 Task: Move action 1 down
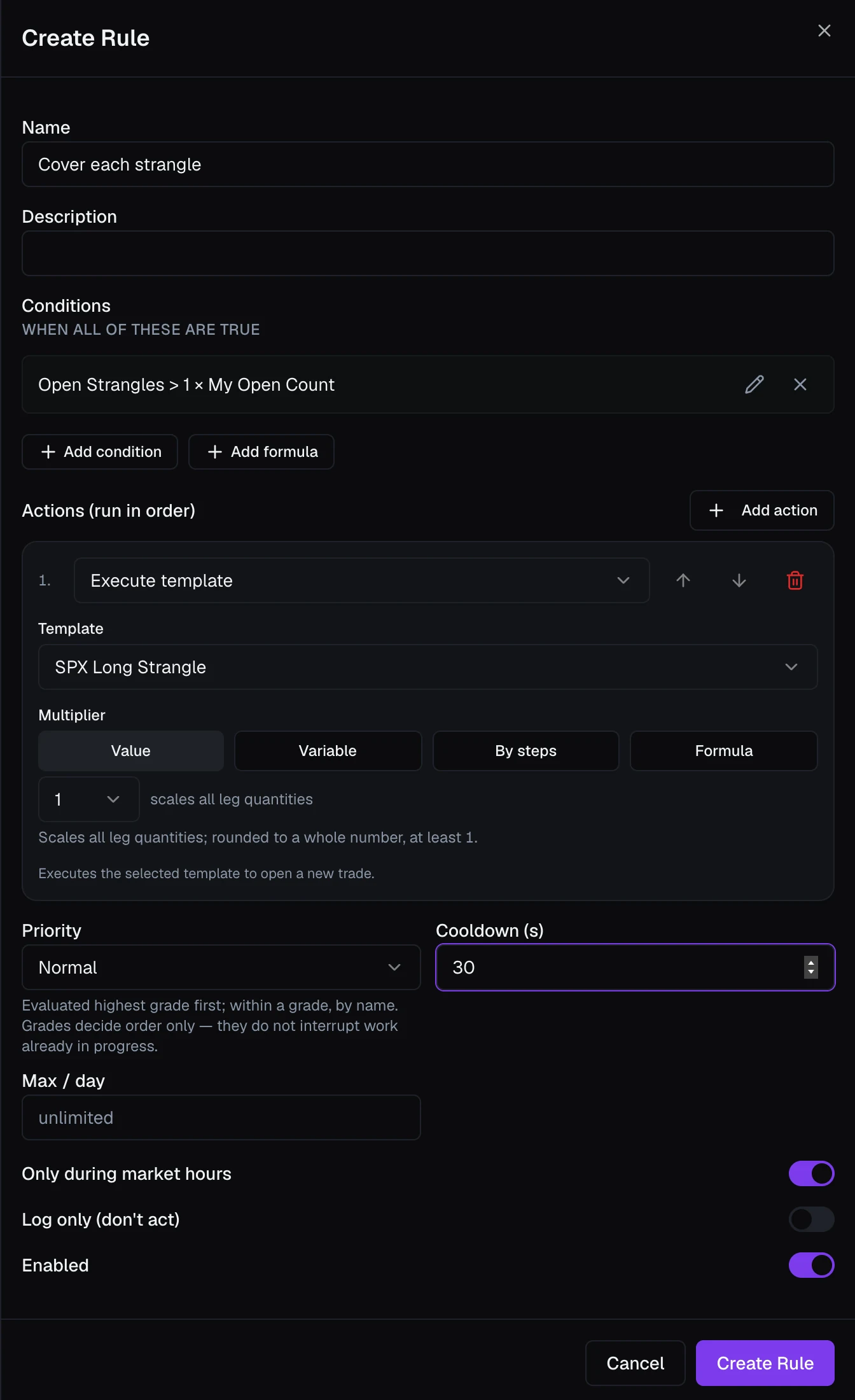[x=739, y=580]
